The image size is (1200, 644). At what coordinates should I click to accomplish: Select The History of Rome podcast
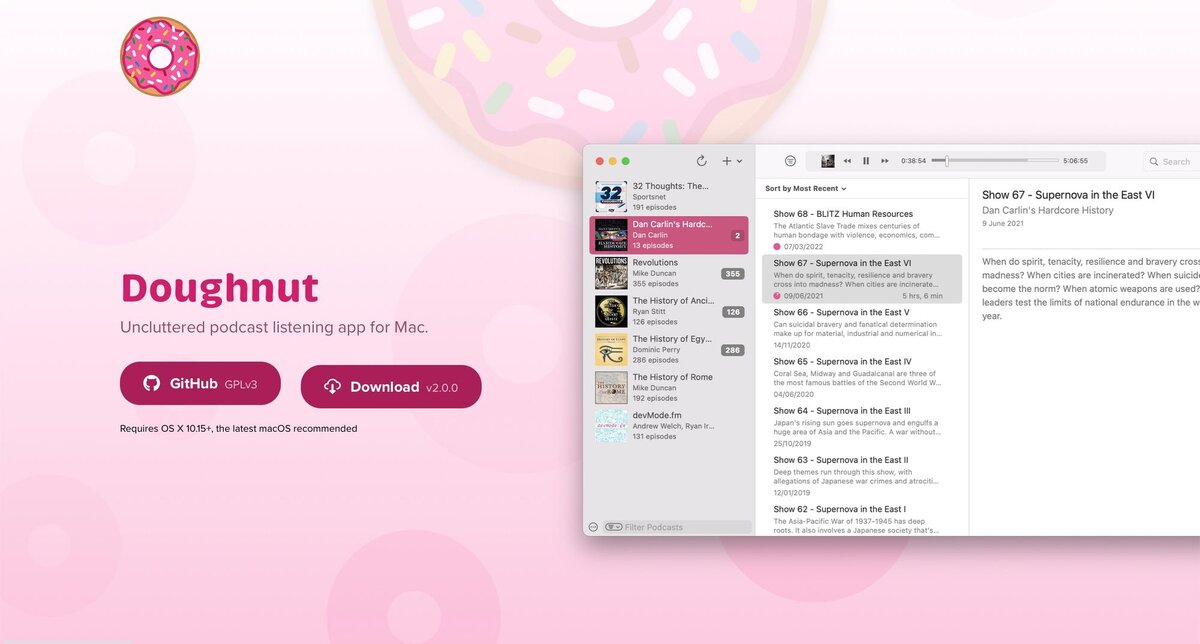point(669,388)
